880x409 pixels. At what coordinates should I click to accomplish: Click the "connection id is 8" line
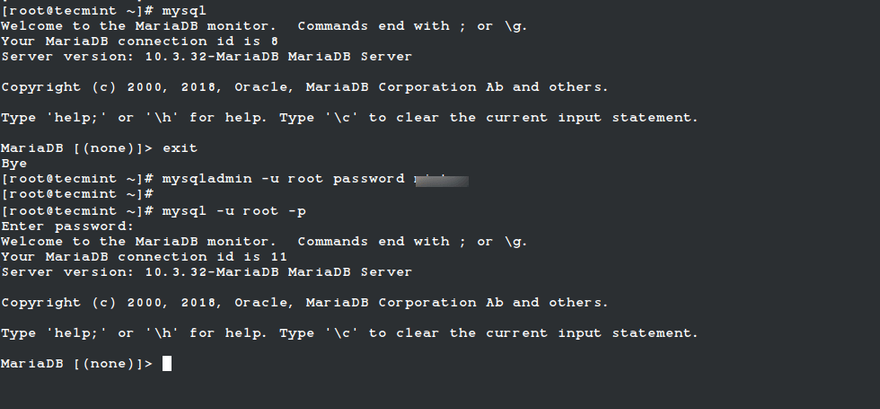(140, 40)
